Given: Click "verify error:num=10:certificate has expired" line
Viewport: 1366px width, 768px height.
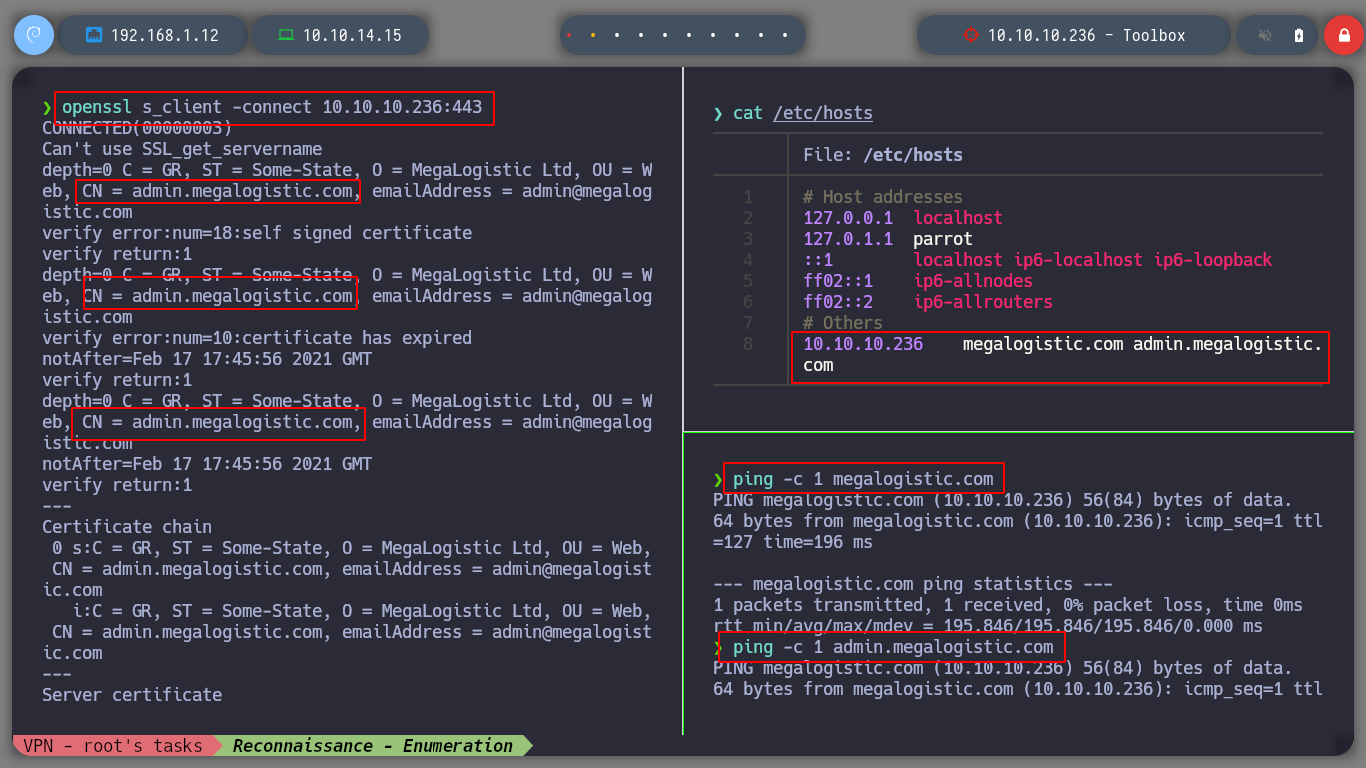Looking at the screenshot, I should point(257,338).
